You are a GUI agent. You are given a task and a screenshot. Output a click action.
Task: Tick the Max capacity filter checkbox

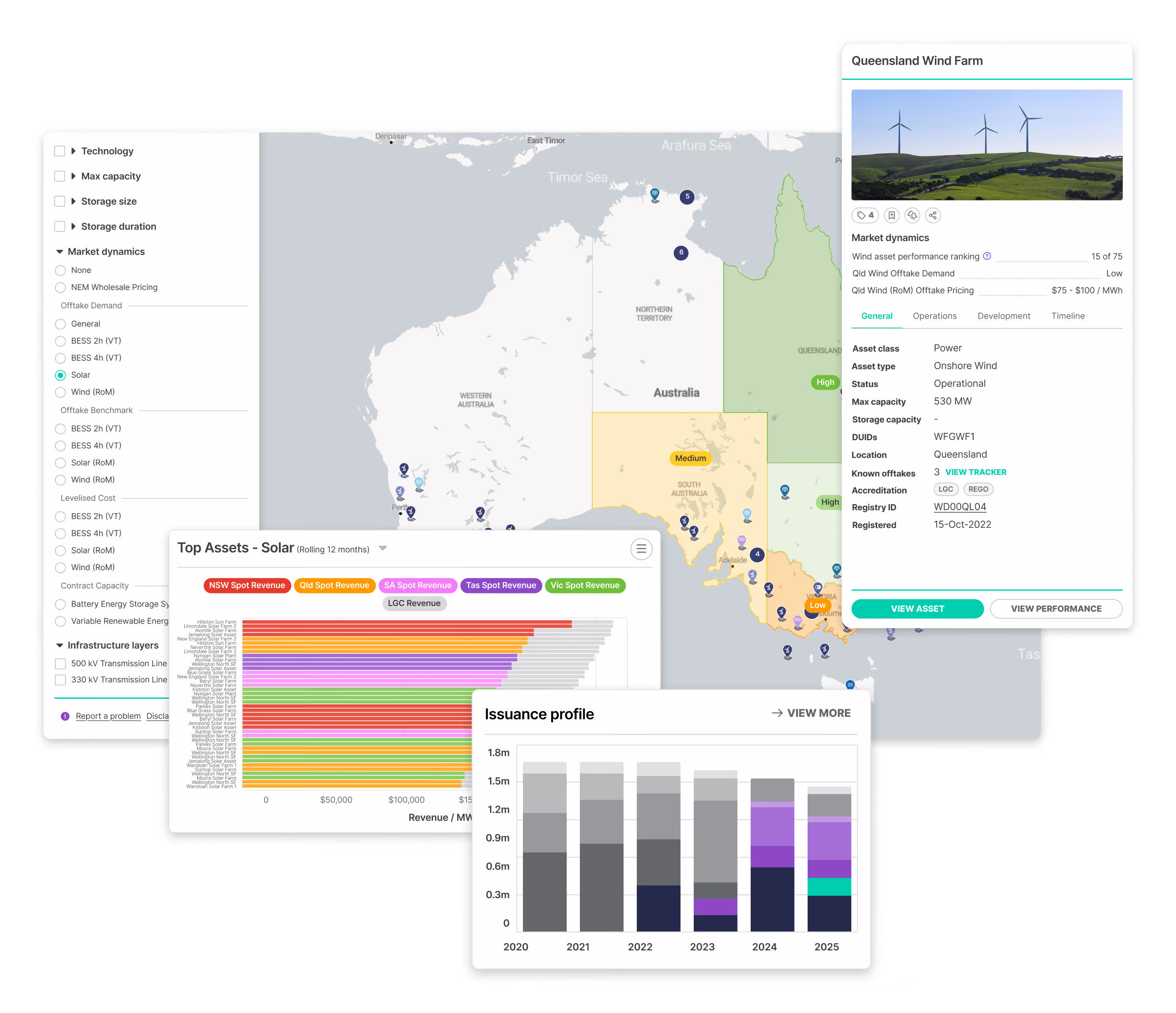(60, 176)
